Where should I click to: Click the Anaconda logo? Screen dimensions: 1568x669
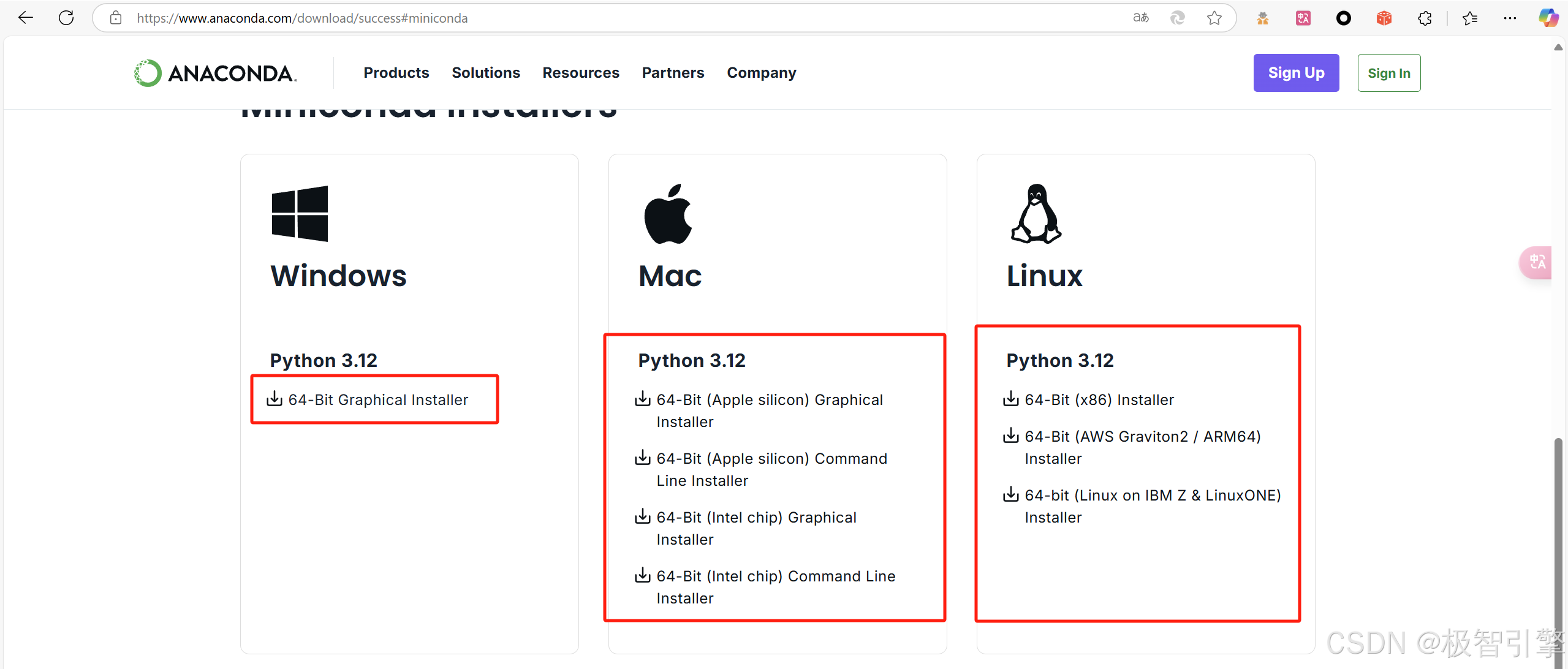(216, 73)
